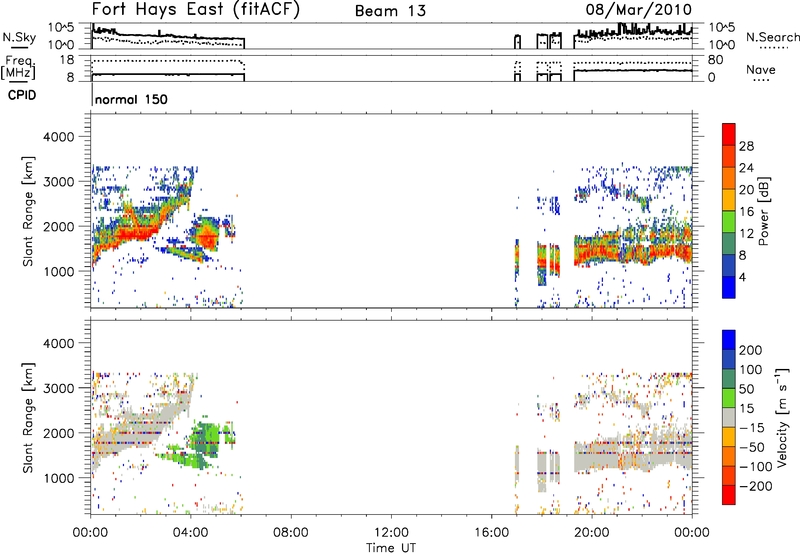The width and height of the screenshot is (800, 554).
Task: Click the '2000' tick on the velocity panel
Action: tap(58, 433)
